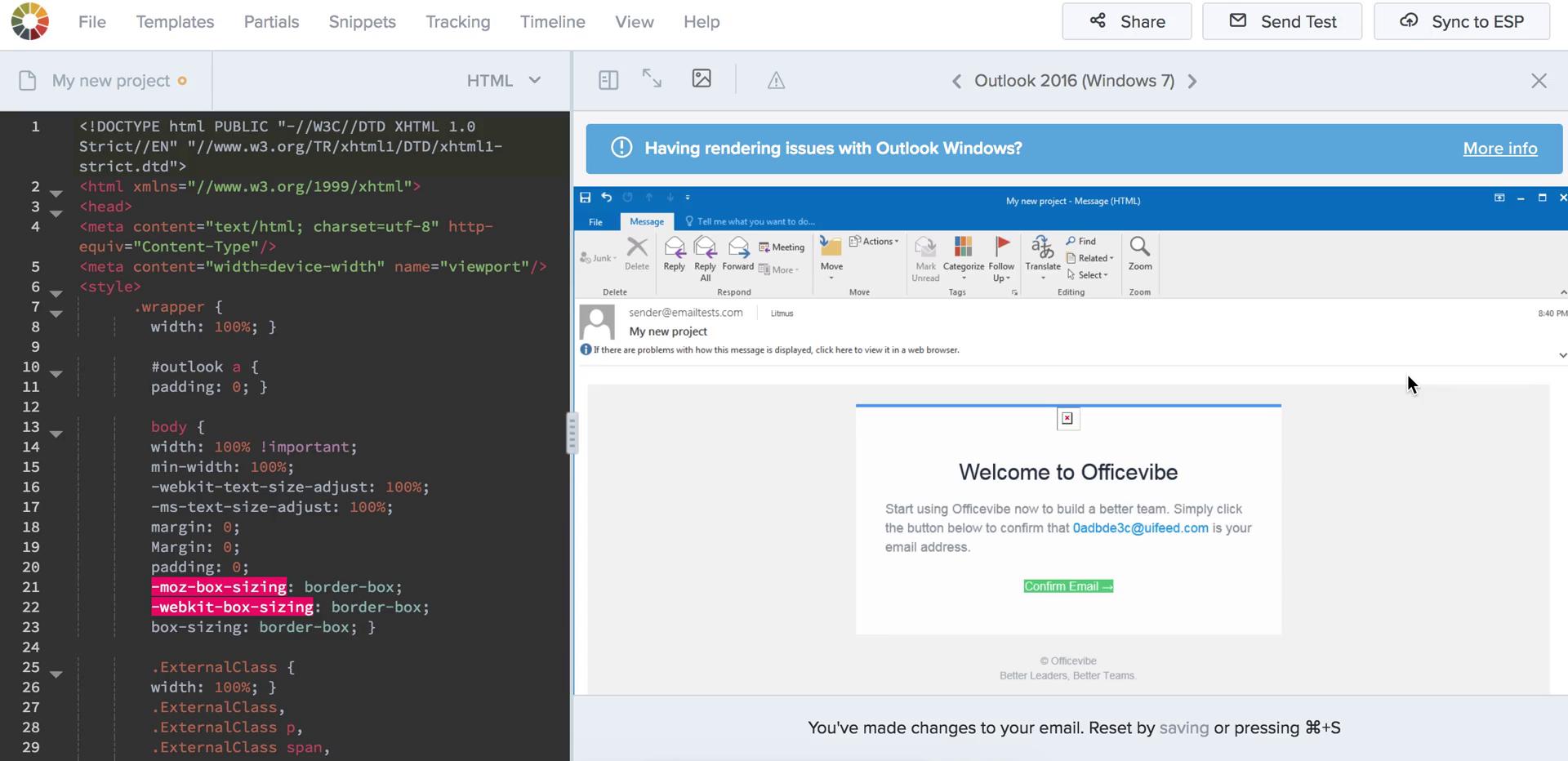This screenshot has height=761, width=1568.
Task: Click the Tell me what you want field
Action: coord(751,221)
